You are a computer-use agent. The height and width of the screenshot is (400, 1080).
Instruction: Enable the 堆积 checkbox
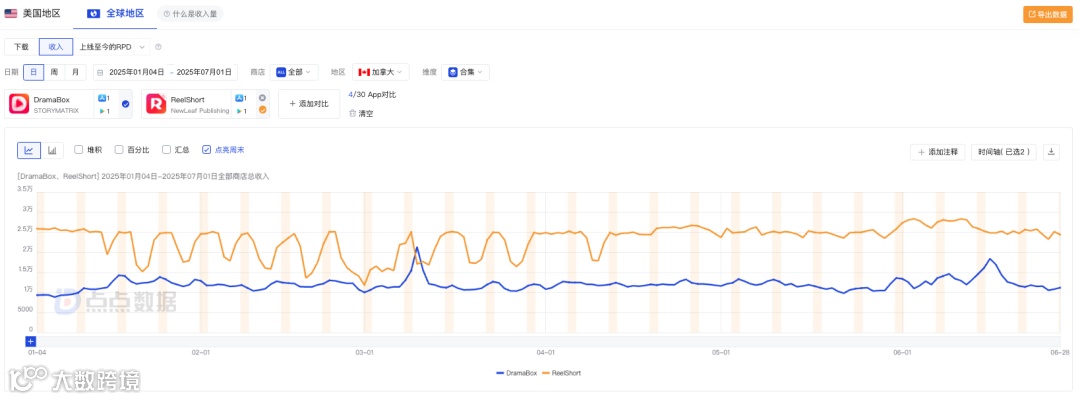pyautogui.click(x=79, y=150)
